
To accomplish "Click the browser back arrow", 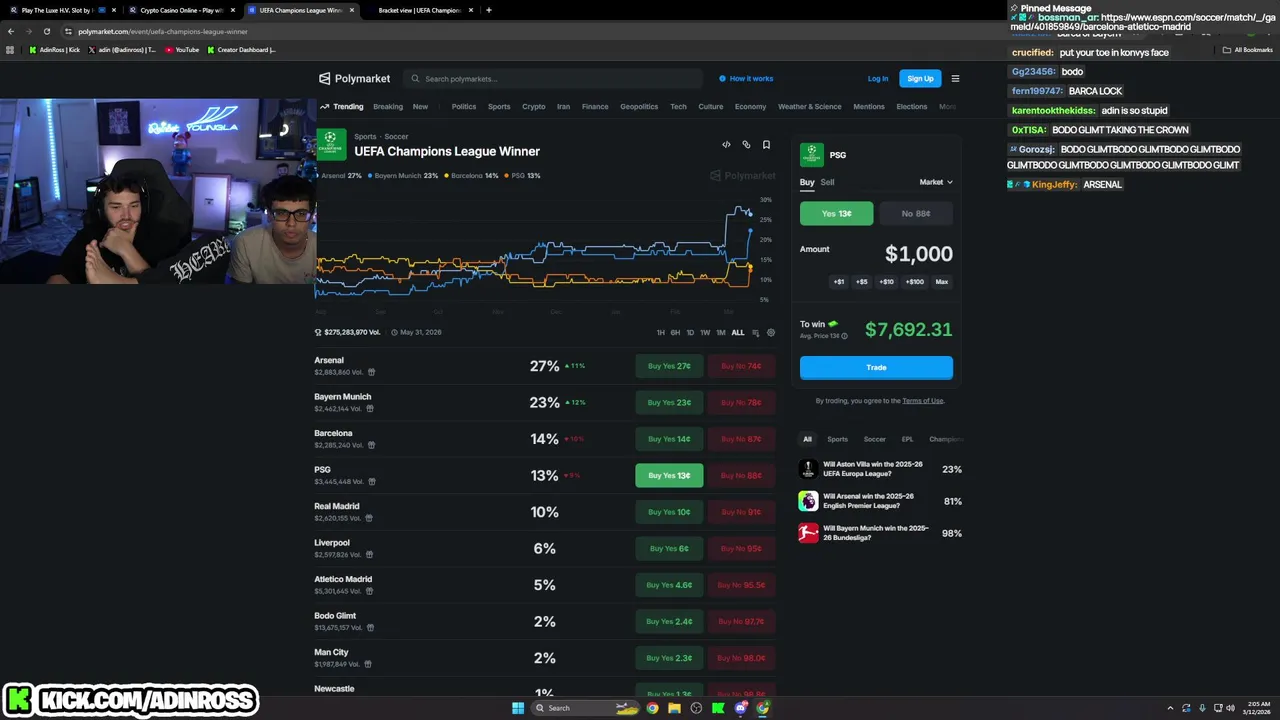I will point(11,31).
